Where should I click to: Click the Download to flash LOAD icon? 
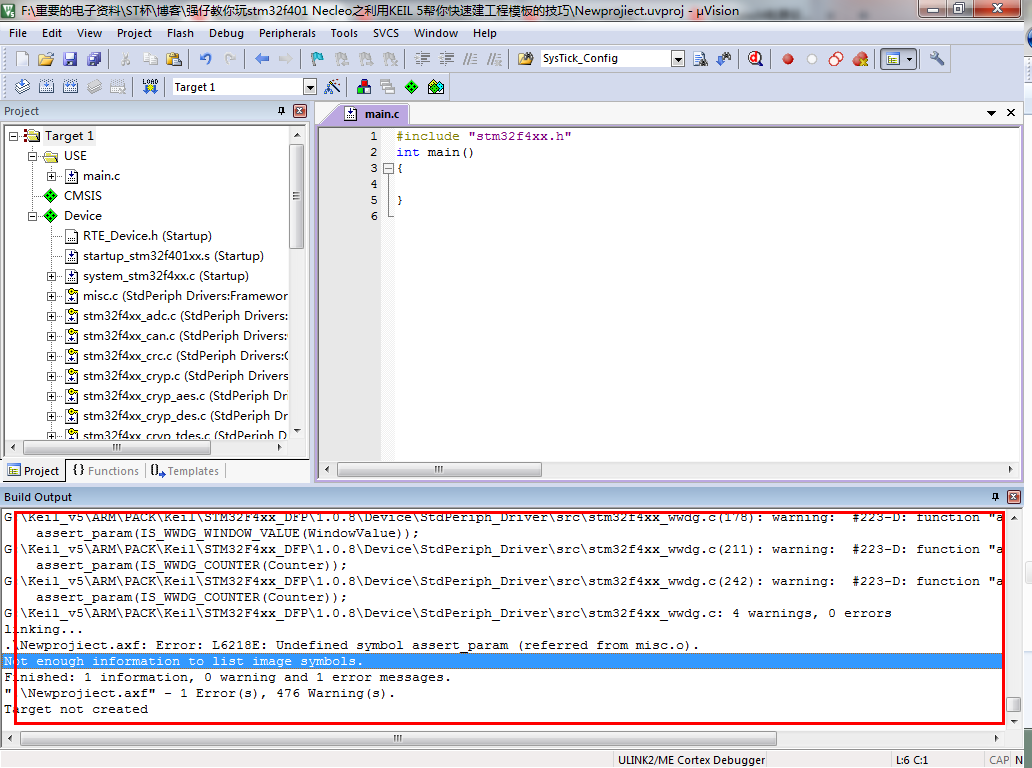(150, 87)
